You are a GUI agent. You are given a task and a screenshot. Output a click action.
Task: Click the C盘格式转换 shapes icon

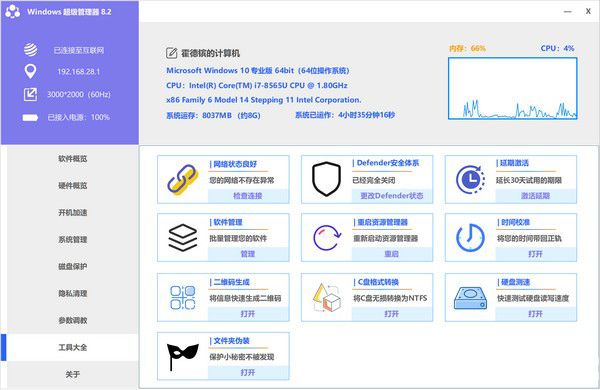coord(326,297)
